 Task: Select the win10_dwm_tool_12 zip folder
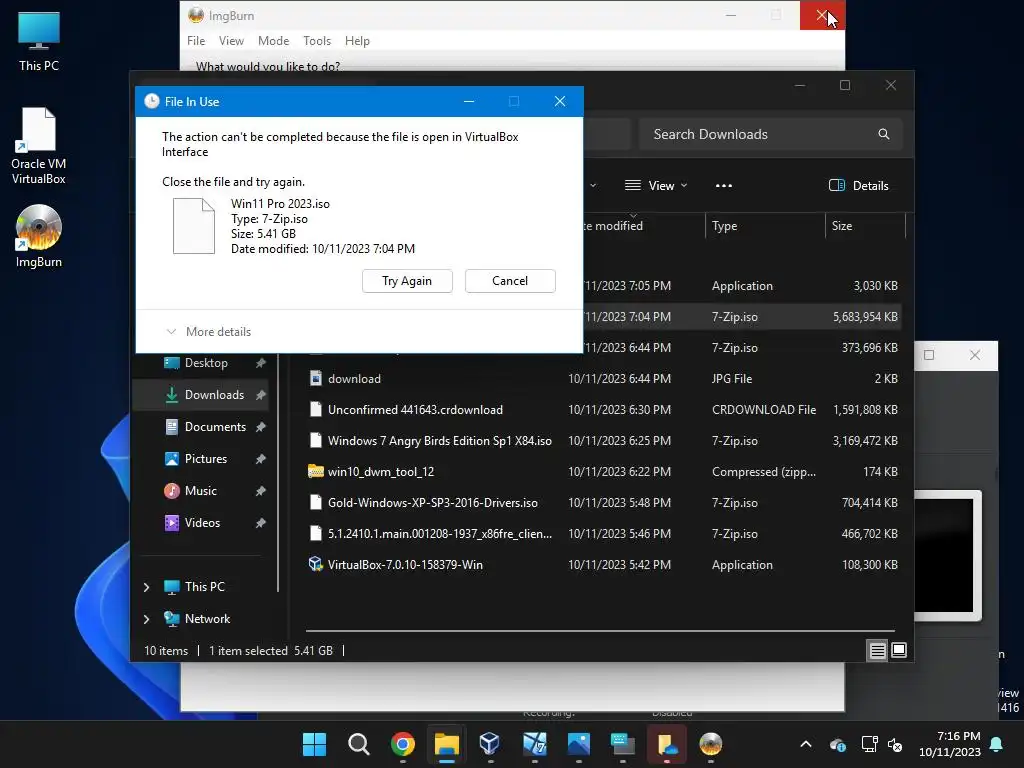click(x=603, y=472)
